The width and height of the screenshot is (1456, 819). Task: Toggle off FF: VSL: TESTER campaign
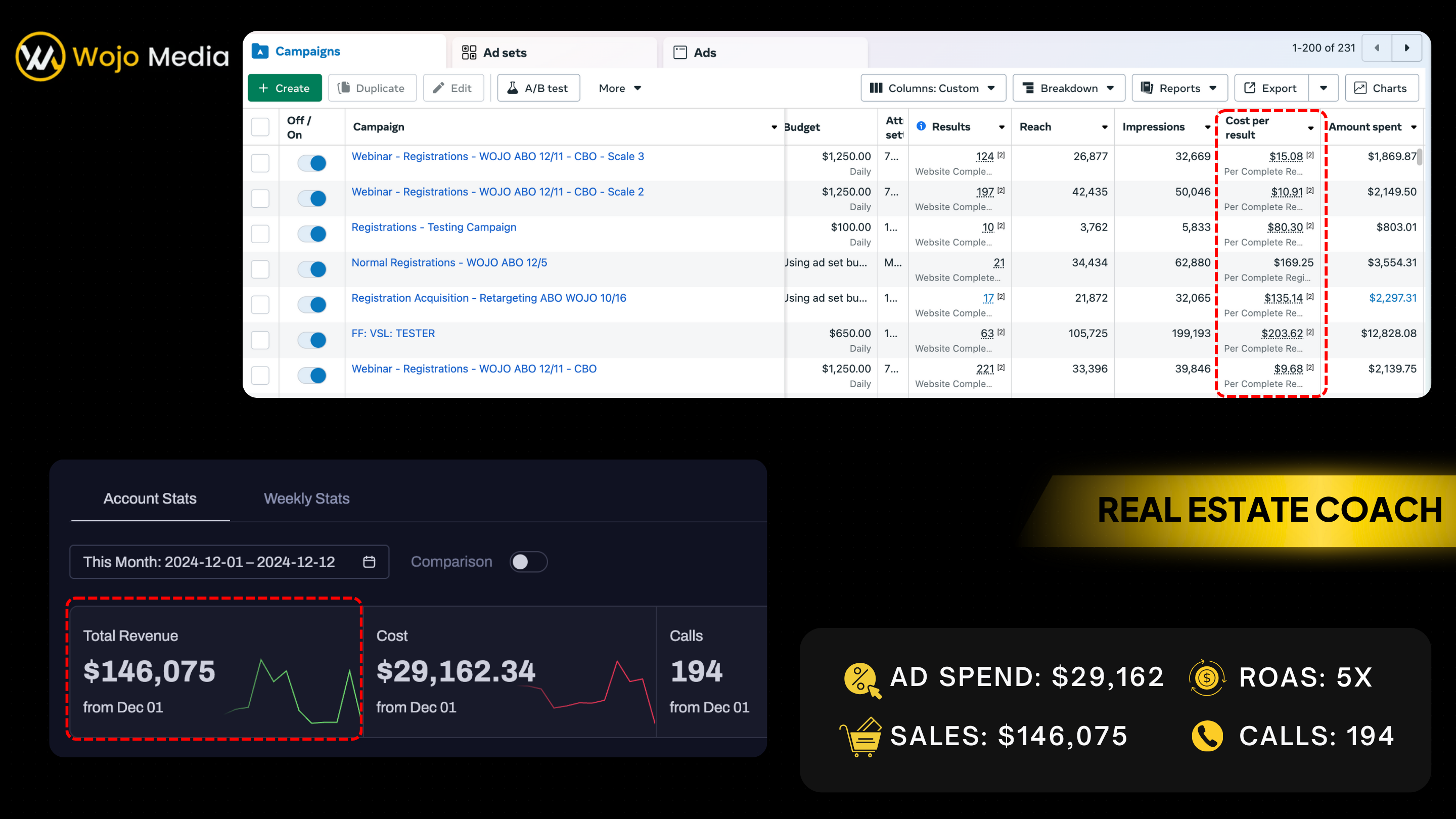312,340
